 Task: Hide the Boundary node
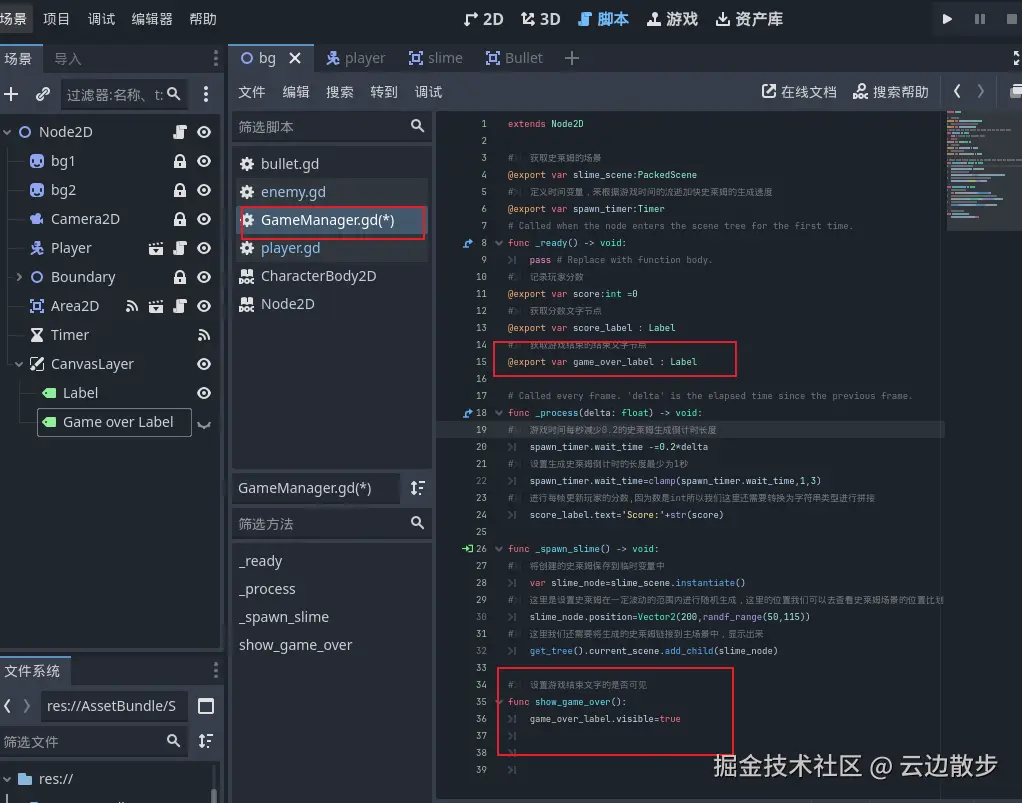204,277
